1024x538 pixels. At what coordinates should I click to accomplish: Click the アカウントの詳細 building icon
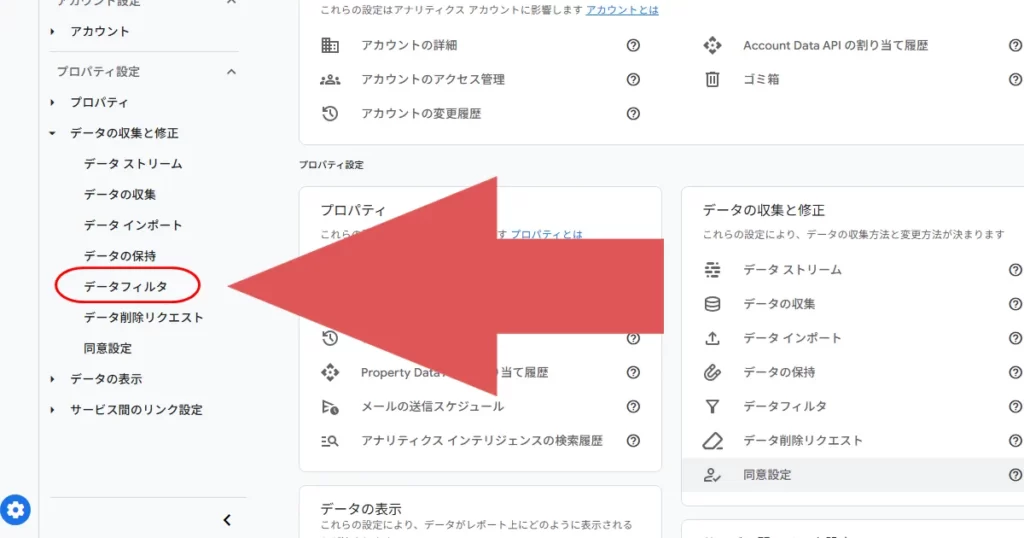(x=330, y=45)
